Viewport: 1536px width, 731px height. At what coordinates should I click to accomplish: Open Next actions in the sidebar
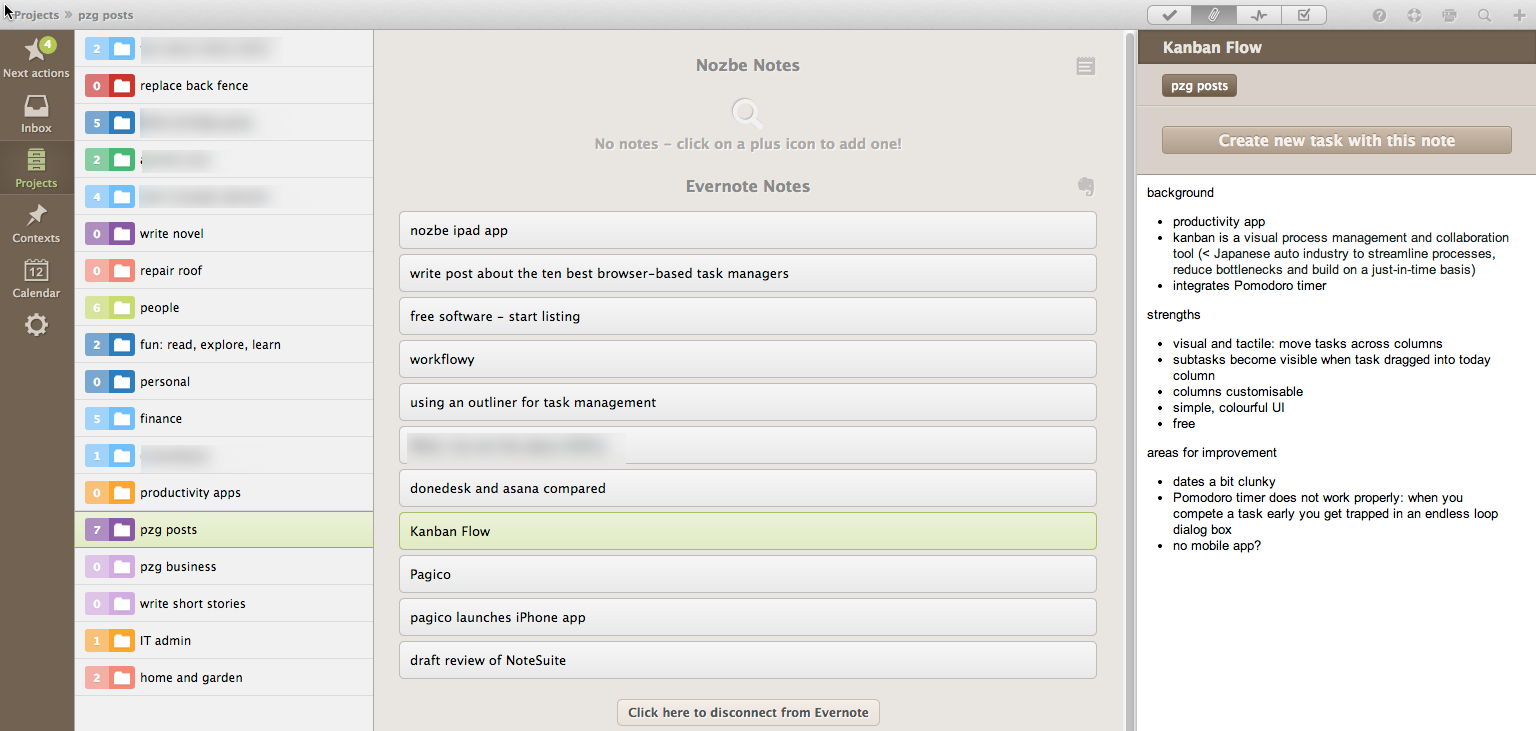[36, 58]
